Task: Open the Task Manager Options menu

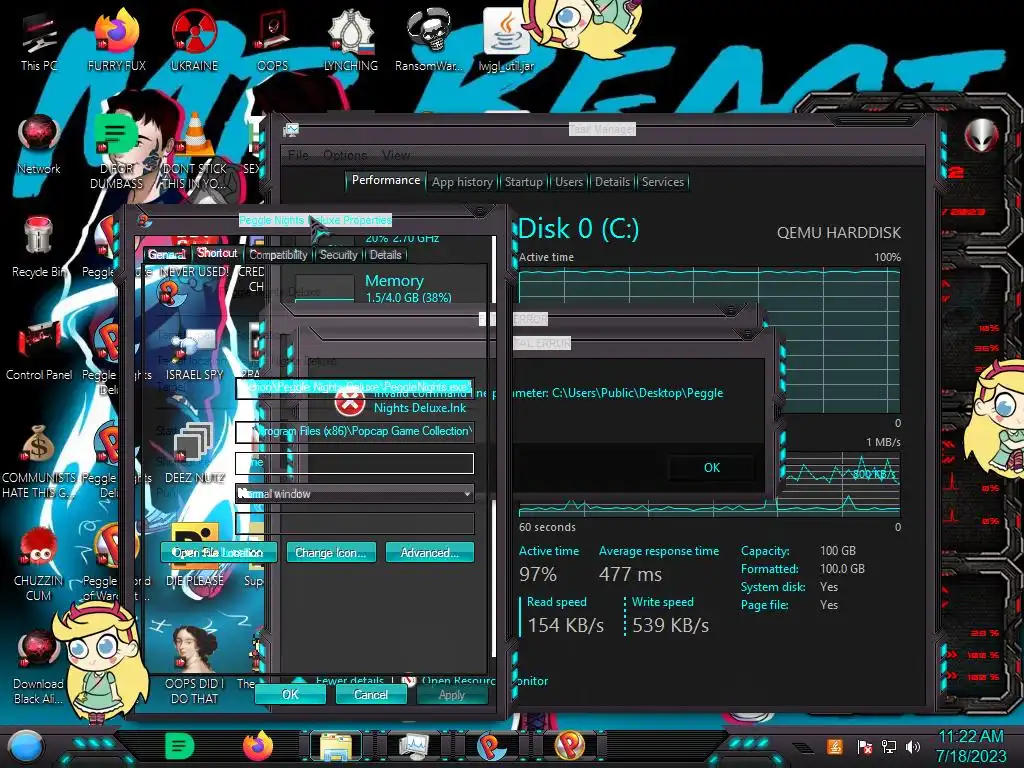Action: [345, 155]
